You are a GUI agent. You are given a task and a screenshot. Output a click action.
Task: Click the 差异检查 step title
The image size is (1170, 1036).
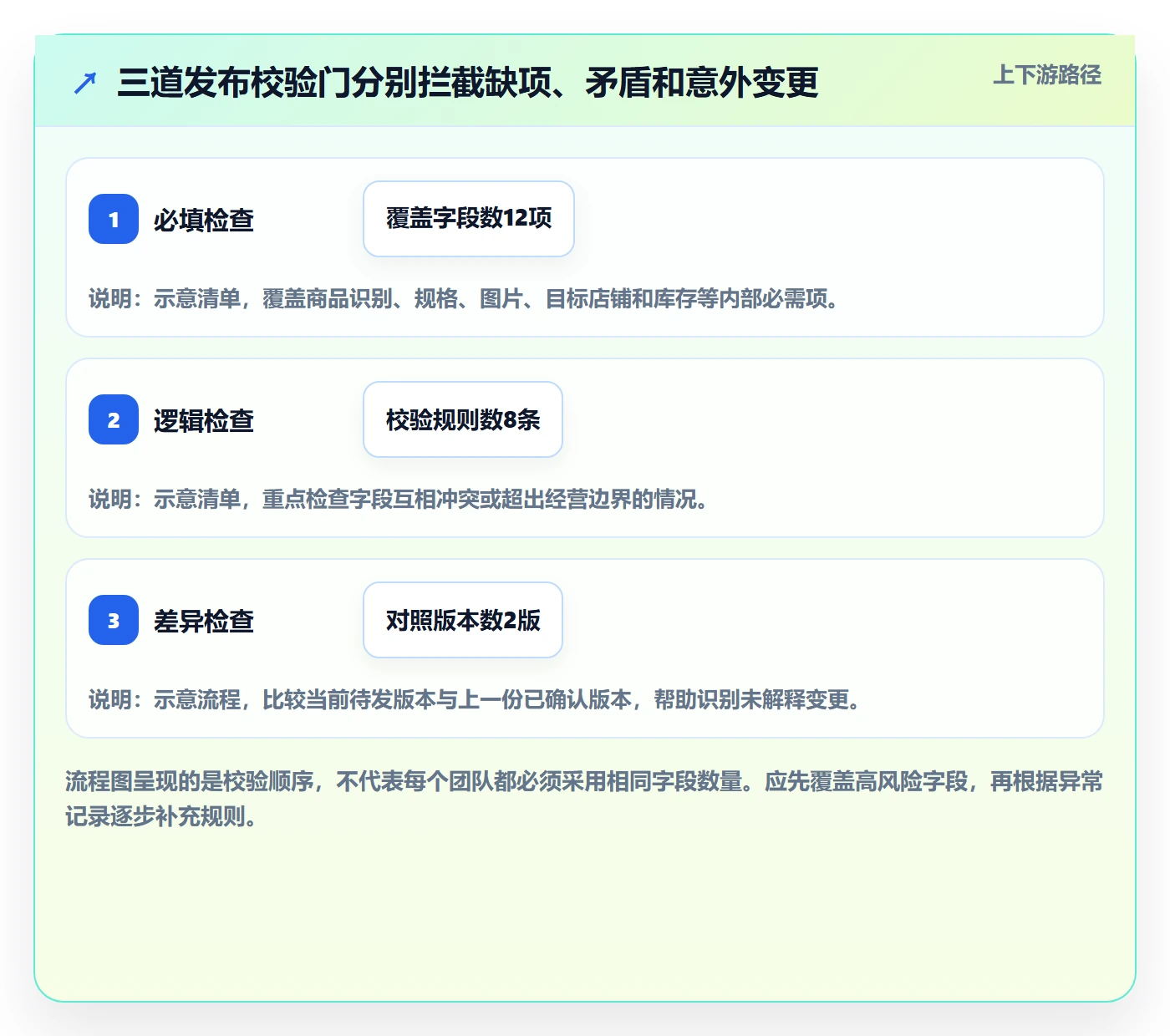coord(204,621)
